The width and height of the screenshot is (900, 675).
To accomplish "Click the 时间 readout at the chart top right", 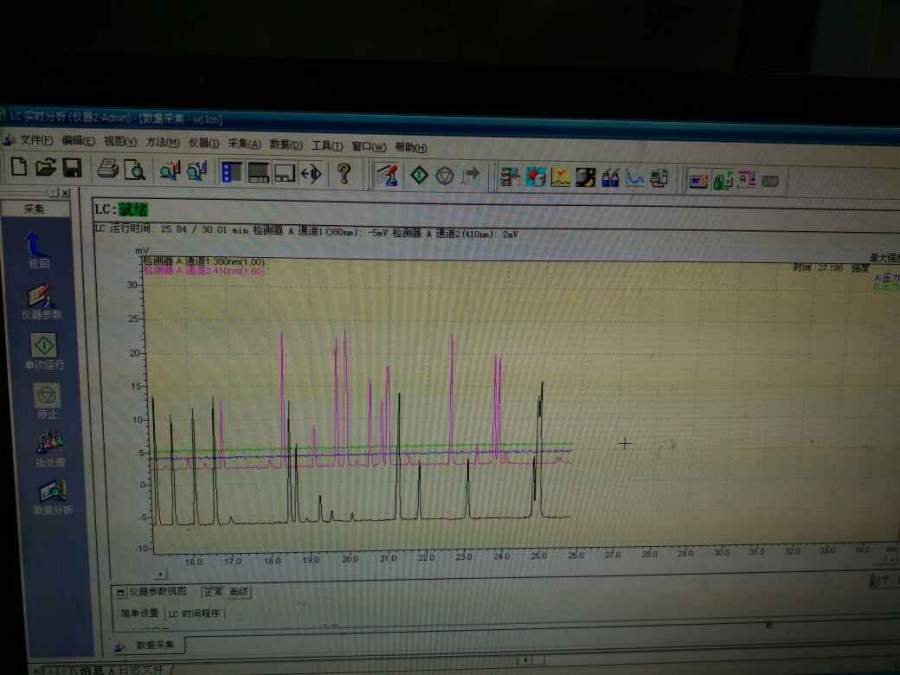I will pos(818,267).
